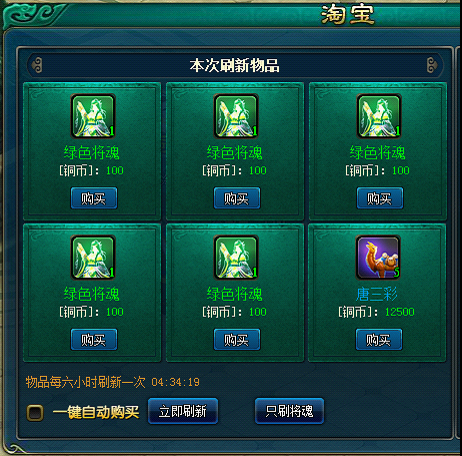Click the 唐三彩 camel item icon
Viewport: 462px width, 456px height.
click(378, 258)
